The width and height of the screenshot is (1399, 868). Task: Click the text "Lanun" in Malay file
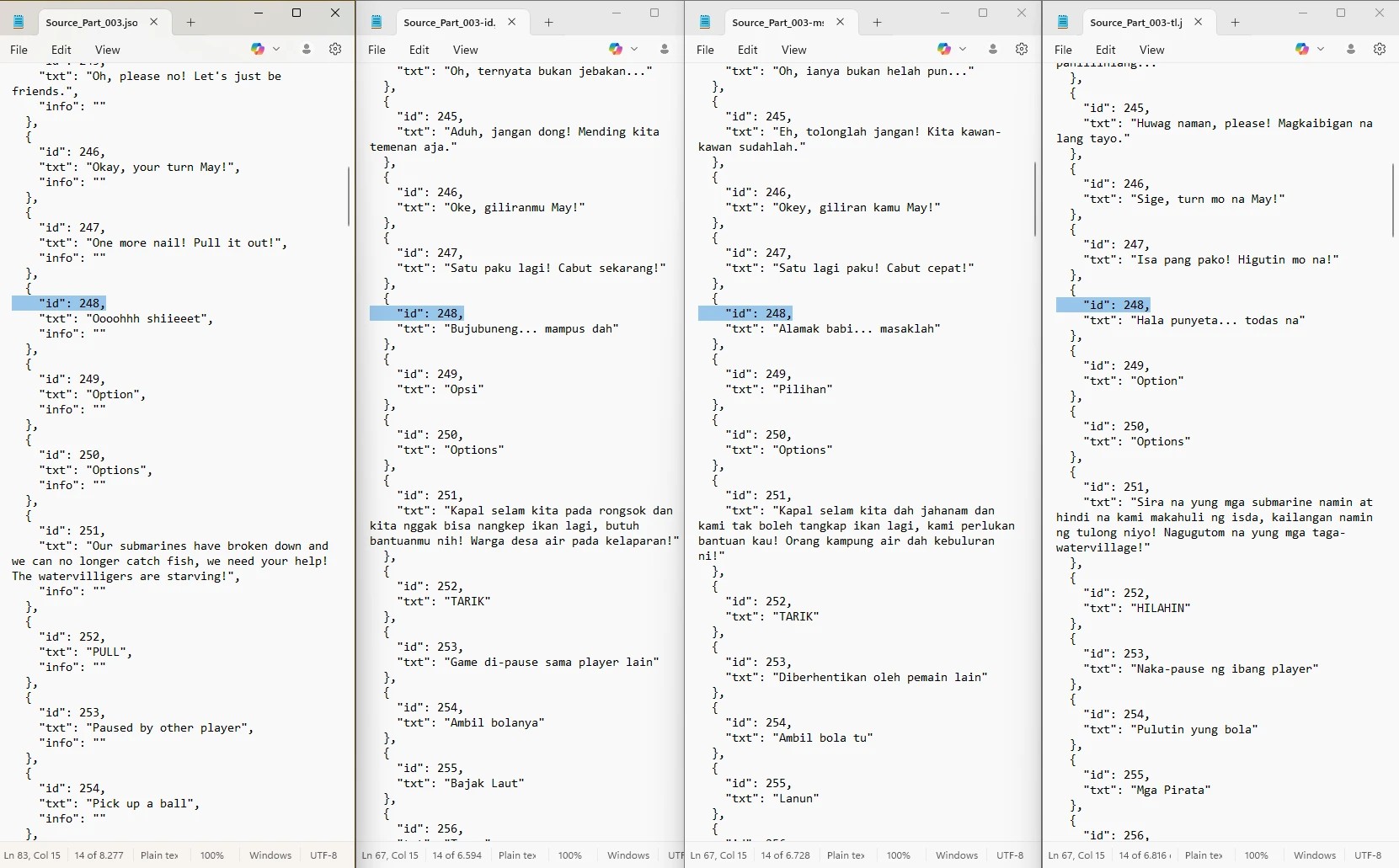796,799
